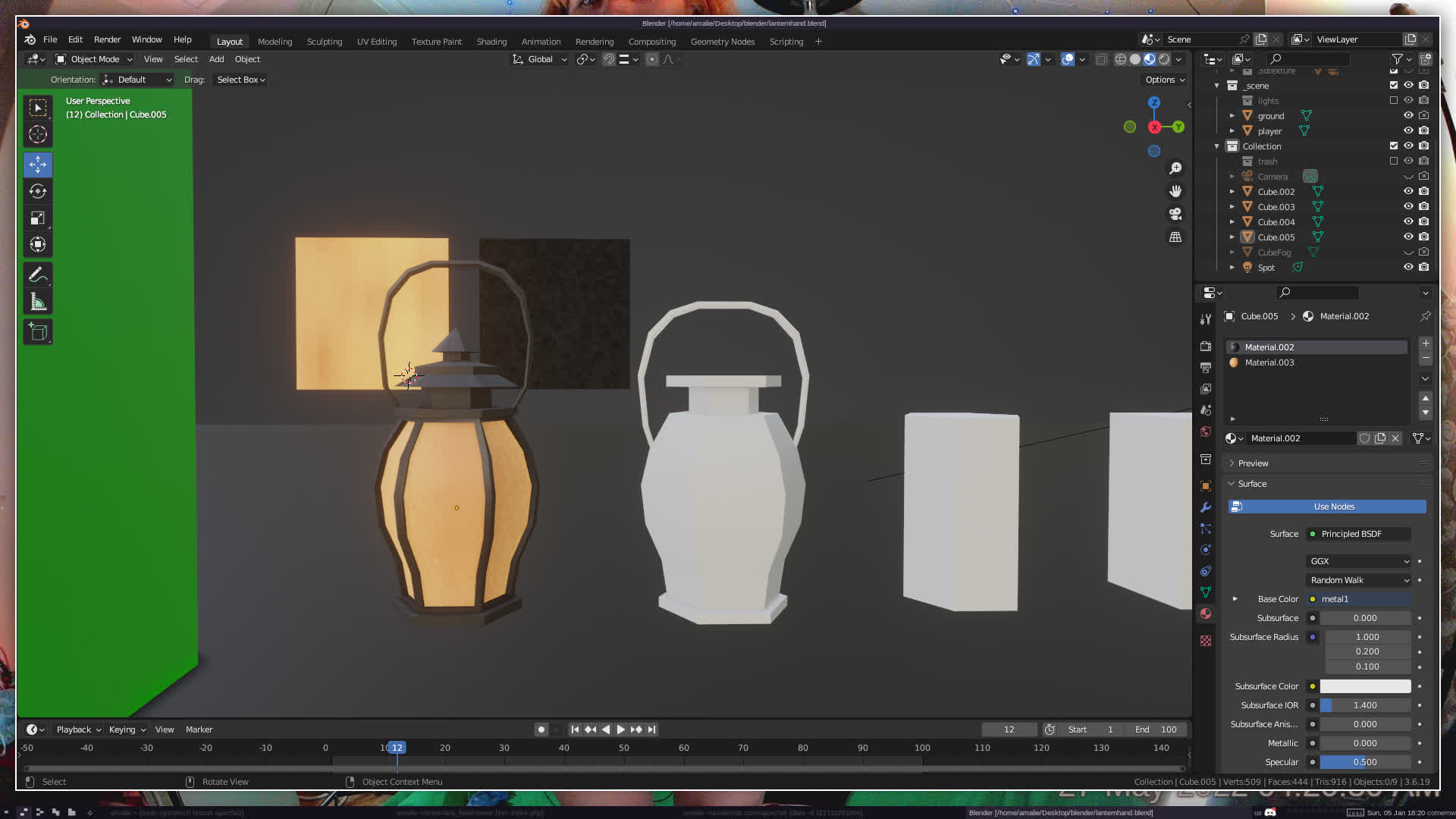Image resolution: width=1456 pixels, height=819 pixels.
Task: Open the Modifiers wrench properties tab
Action: point(1206,507)
